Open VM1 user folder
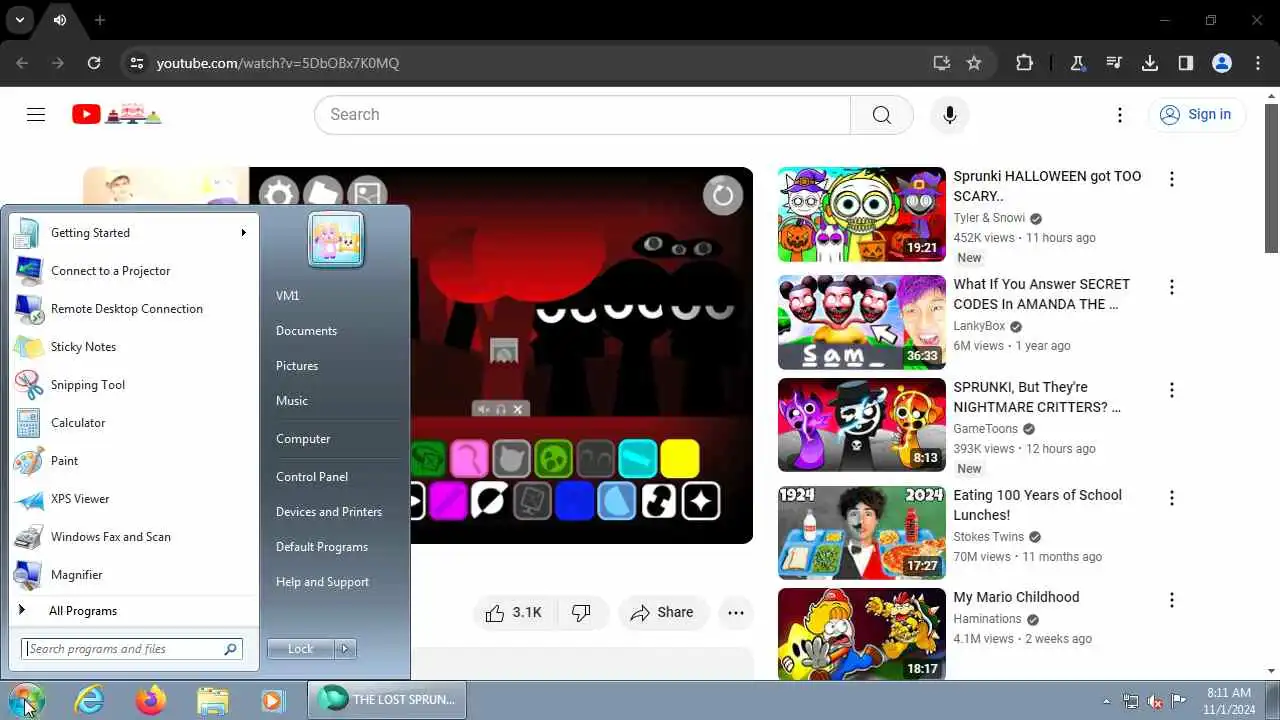 click(x=288, y=296)
